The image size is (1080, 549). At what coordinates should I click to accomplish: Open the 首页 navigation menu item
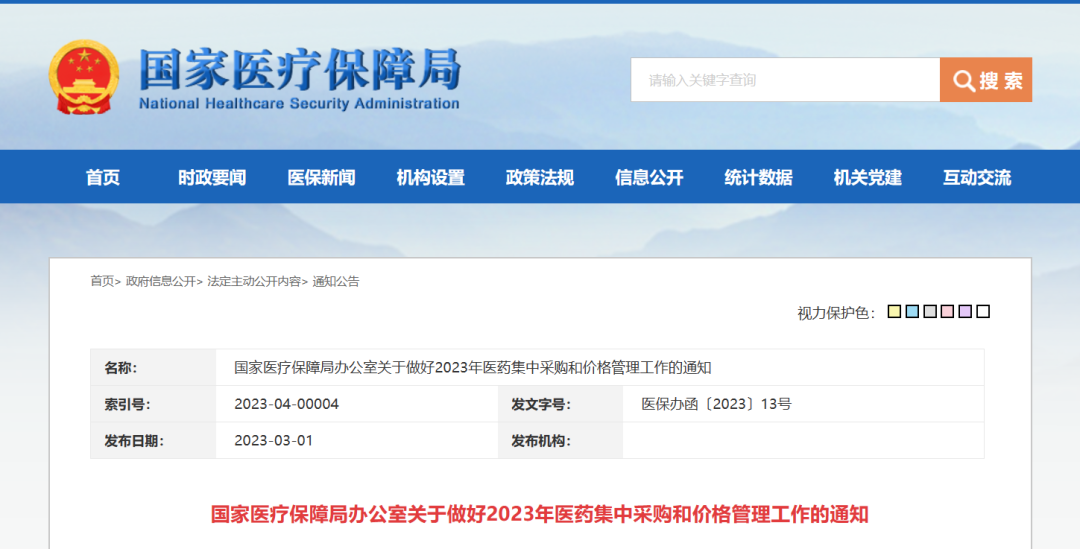[103, 178]
